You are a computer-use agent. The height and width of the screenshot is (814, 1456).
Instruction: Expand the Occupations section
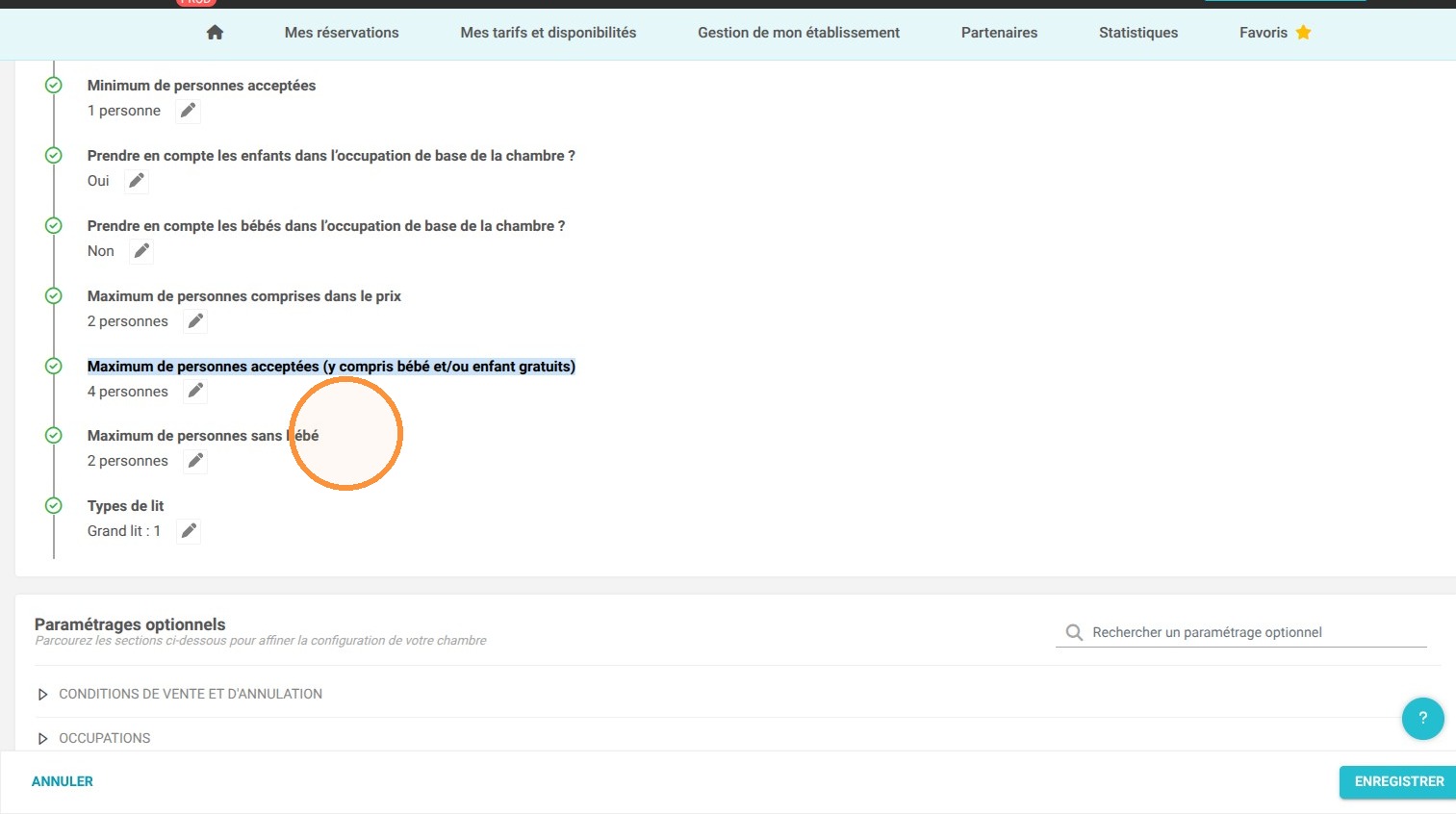pos(93,738)
